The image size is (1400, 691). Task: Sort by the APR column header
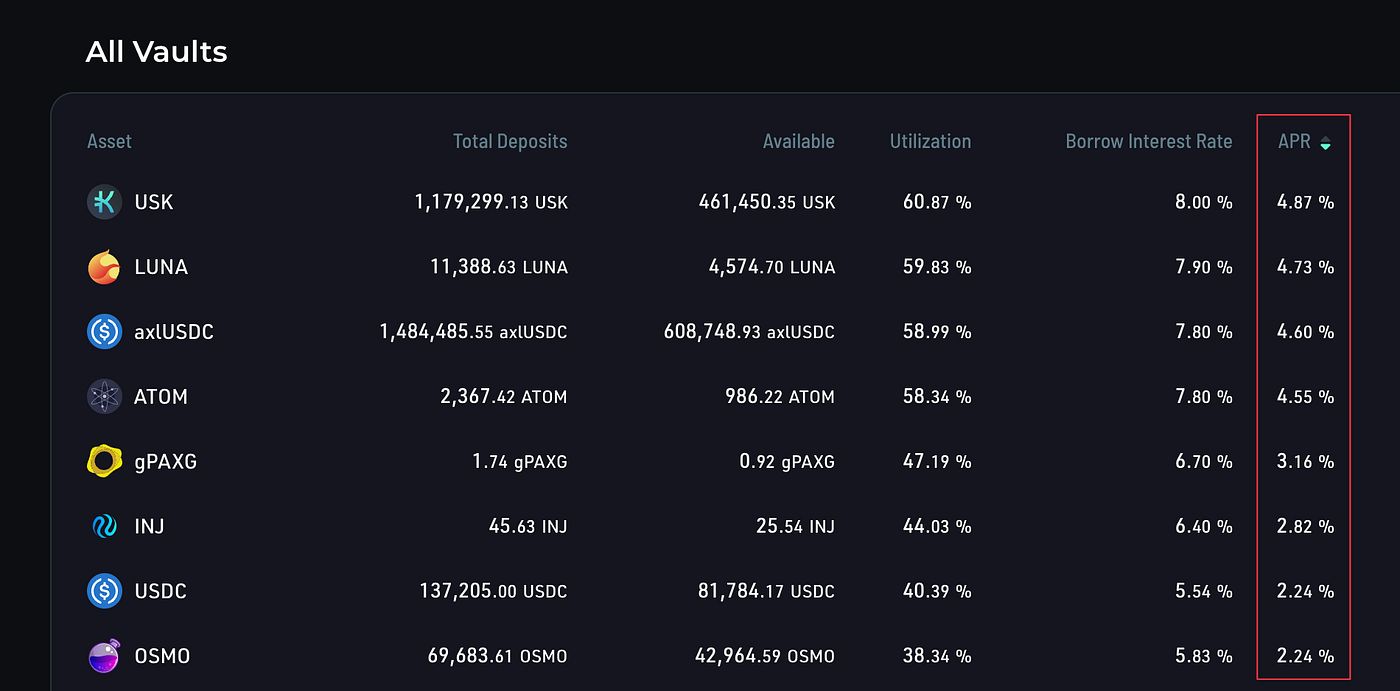(1294, 142)
